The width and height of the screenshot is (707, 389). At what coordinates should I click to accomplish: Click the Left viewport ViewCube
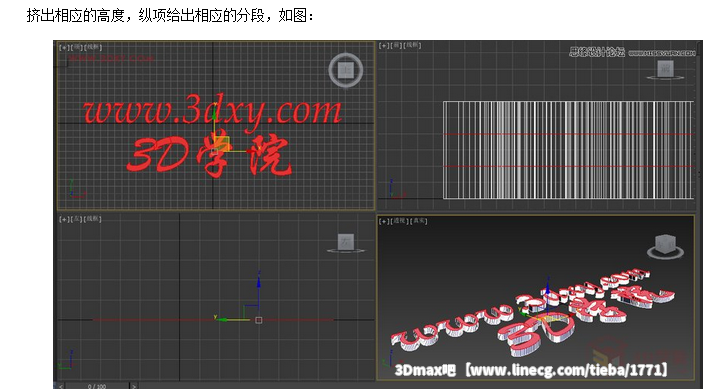tap(346, 243)
